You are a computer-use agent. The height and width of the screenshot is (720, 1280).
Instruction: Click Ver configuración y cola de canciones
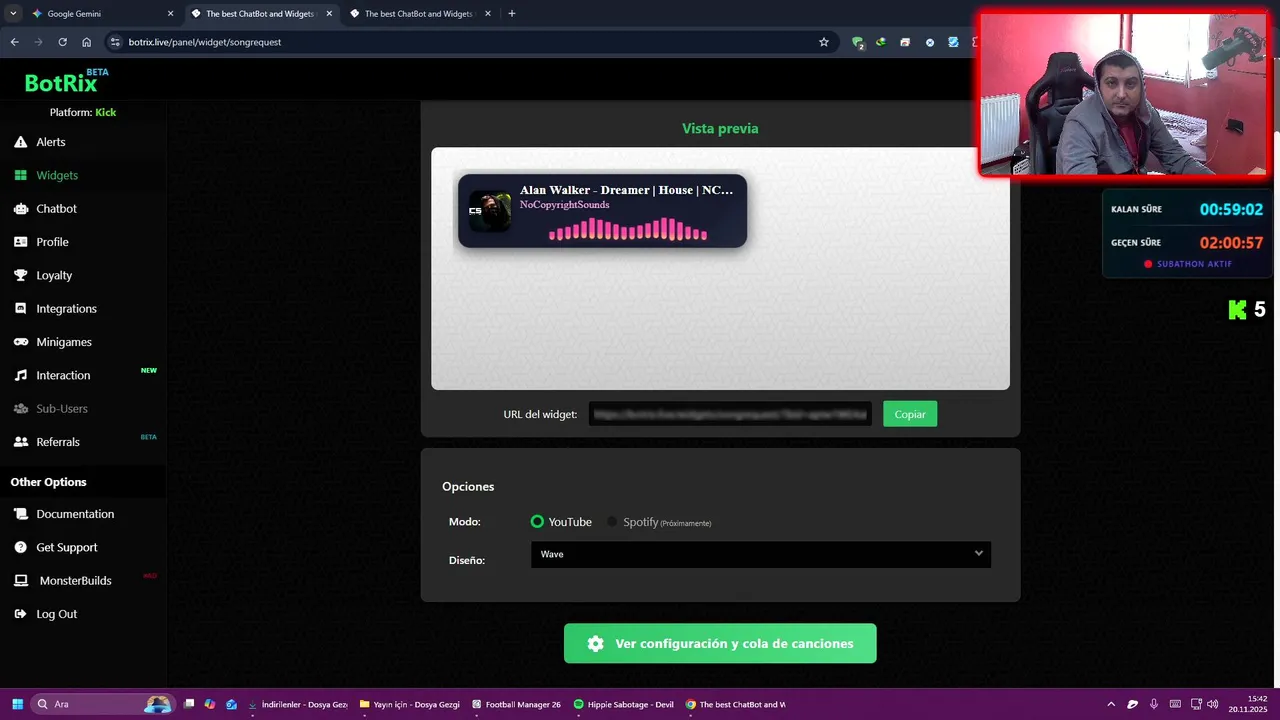coord(720,644)
